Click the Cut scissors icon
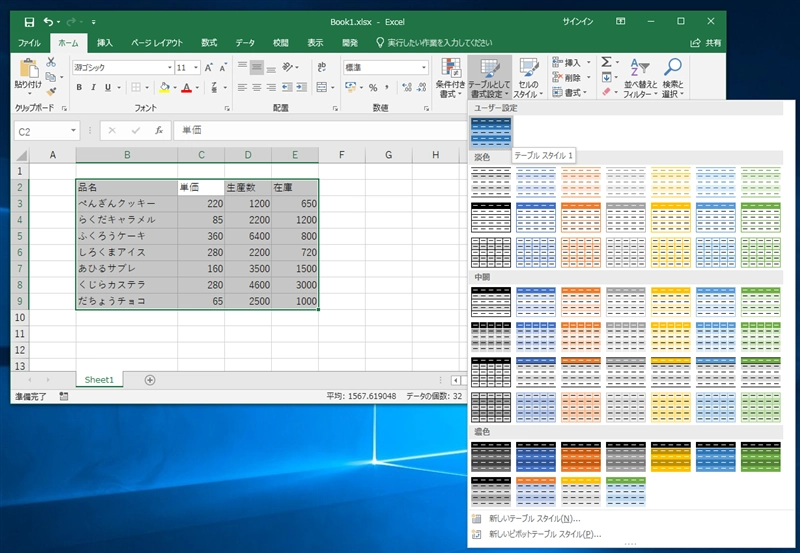Viewport: 800px width, 553px height. coord(51,62)
